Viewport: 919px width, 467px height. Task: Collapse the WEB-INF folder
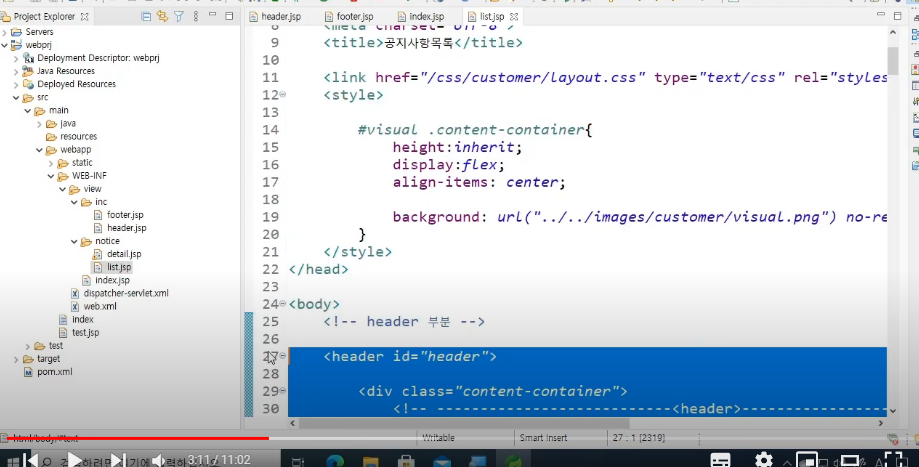pyautogui.click(x=52, y=176)
